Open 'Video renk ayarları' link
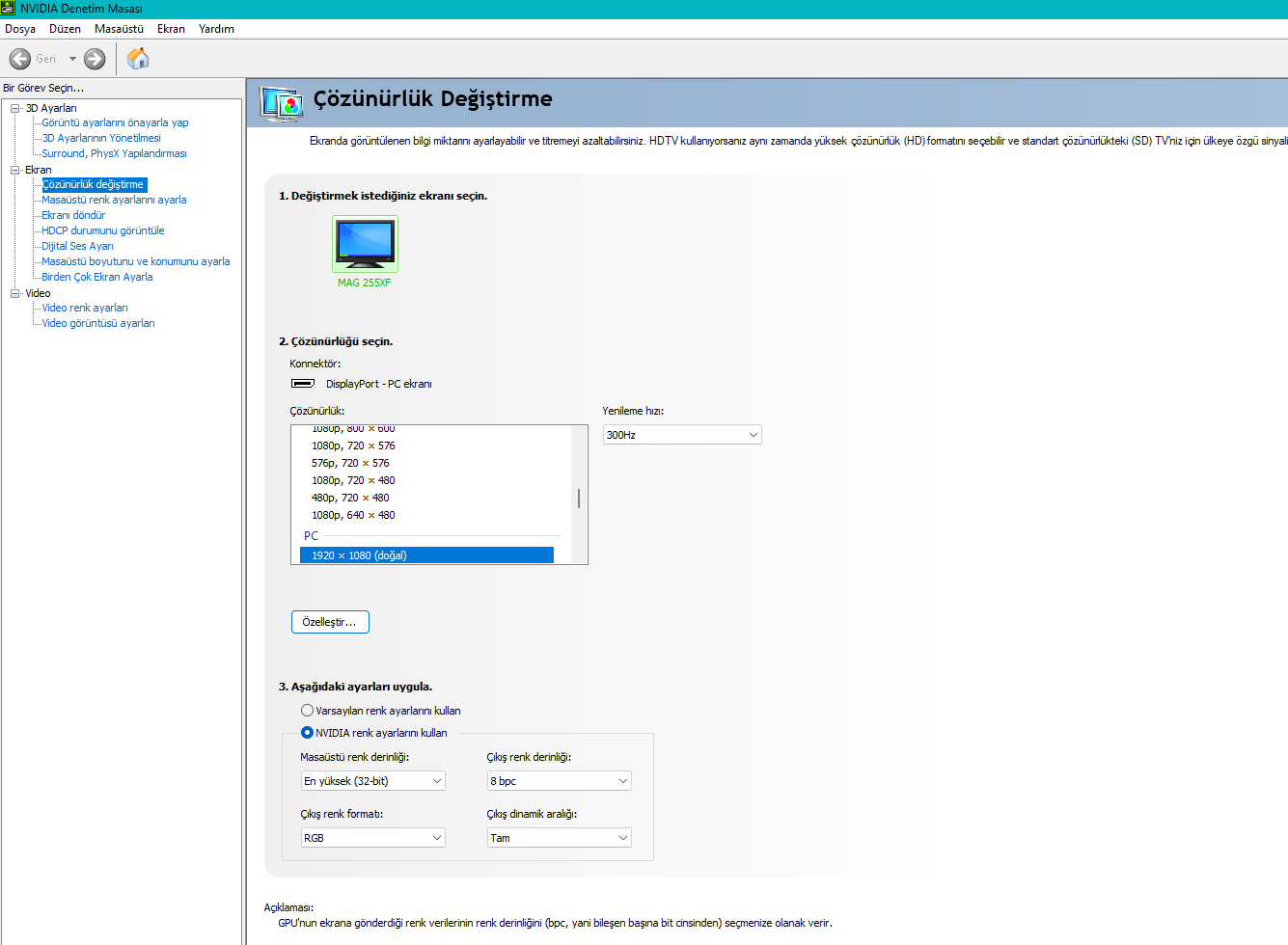 coord(85,308)
